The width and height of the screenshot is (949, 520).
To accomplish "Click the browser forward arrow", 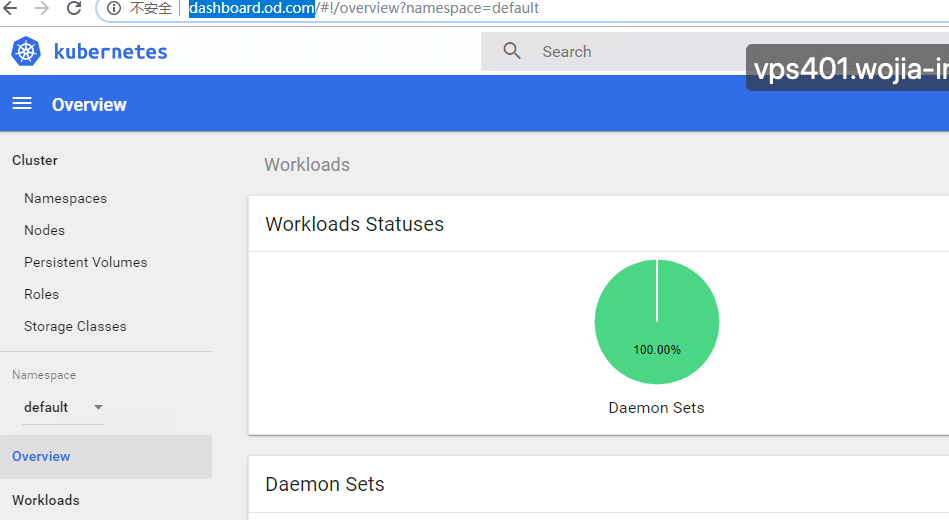I will tap(42, 8).
